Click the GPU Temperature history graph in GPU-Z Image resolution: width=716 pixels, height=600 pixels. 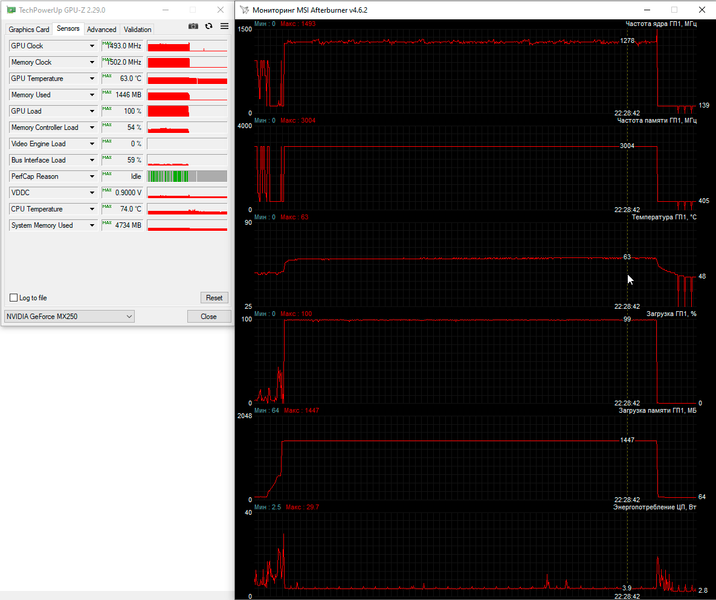(x=187, y=79)
